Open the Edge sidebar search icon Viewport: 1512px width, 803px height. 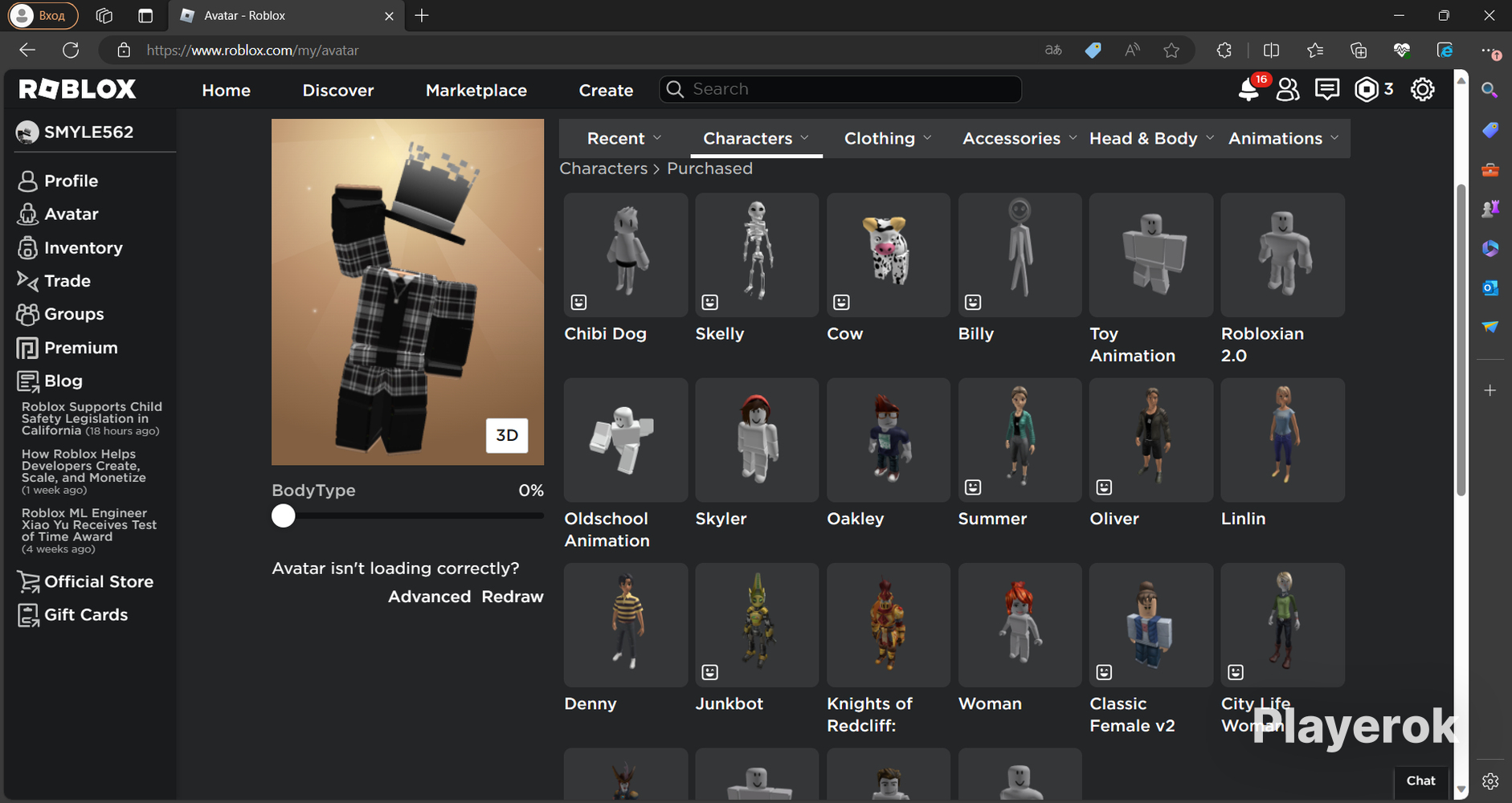tap(1490, 90)
